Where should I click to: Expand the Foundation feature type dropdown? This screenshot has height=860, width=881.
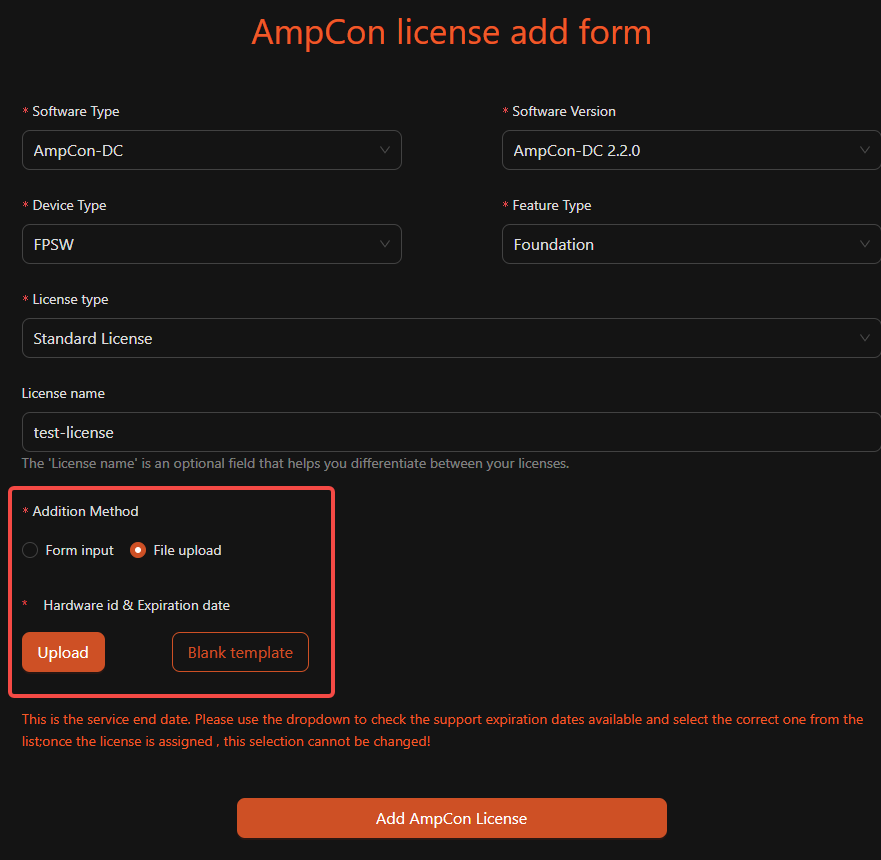pos(680,245)
